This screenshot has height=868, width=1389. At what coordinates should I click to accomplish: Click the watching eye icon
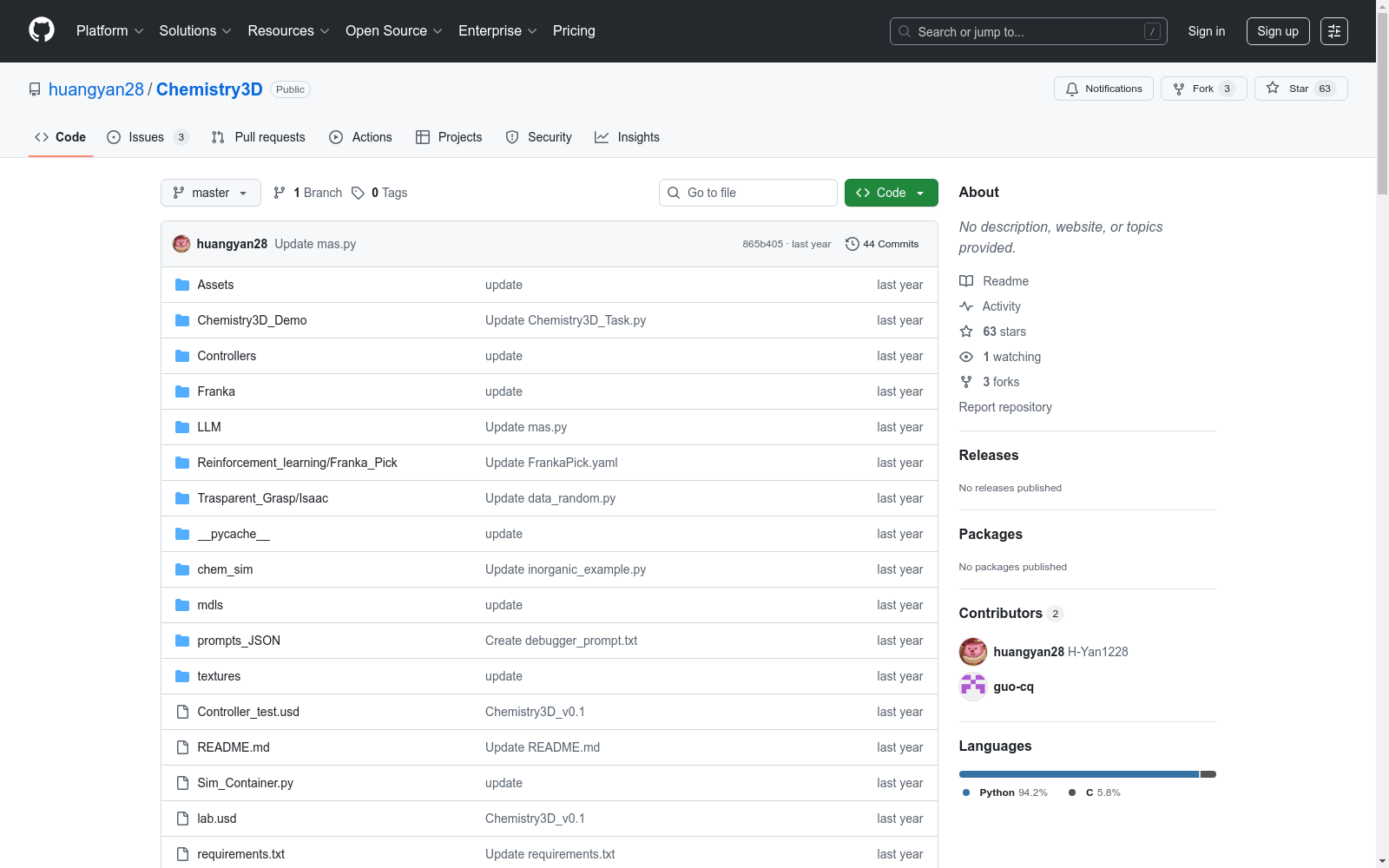[x=966, y=357]
